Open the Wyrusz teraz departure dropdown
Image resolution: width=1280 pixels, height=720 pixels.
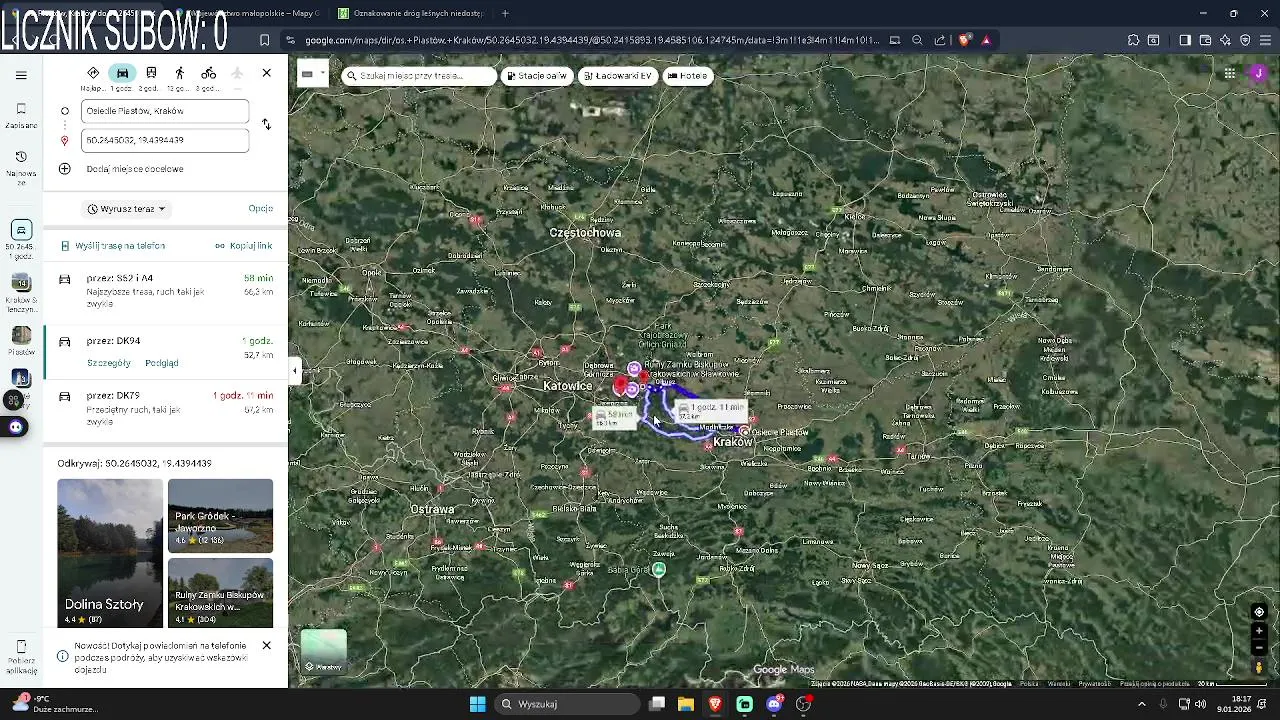(x=126, y=209)
